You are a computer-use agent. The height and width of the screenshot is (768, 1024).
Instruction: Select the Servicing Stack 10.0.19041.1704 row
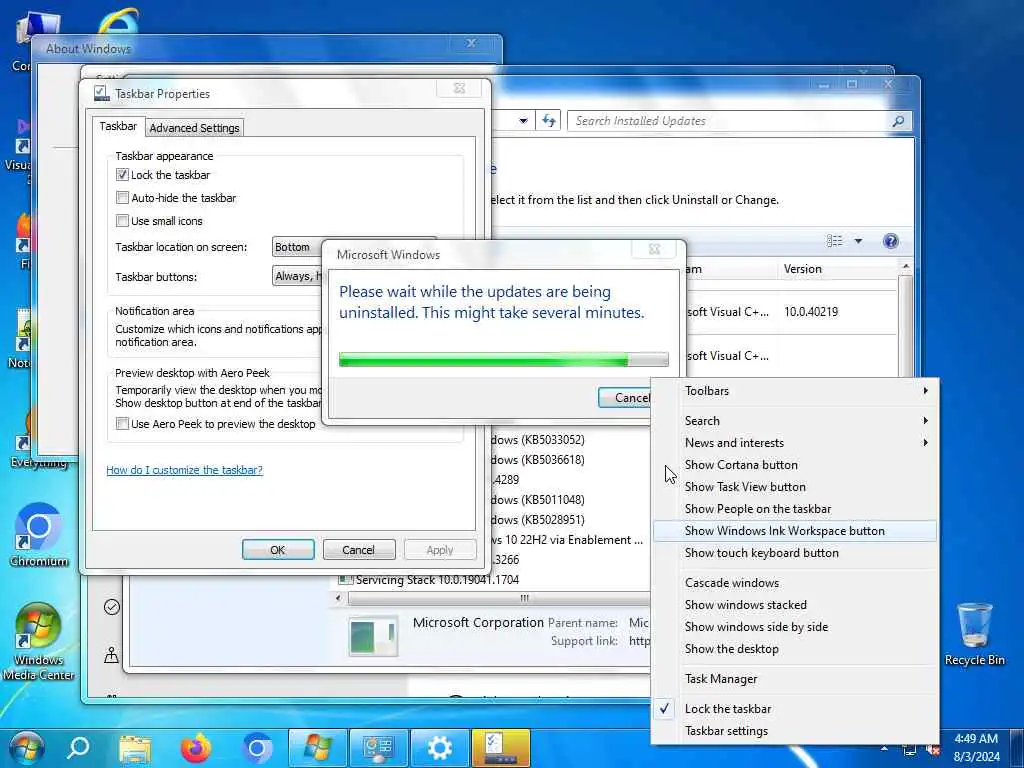(494, 579)
